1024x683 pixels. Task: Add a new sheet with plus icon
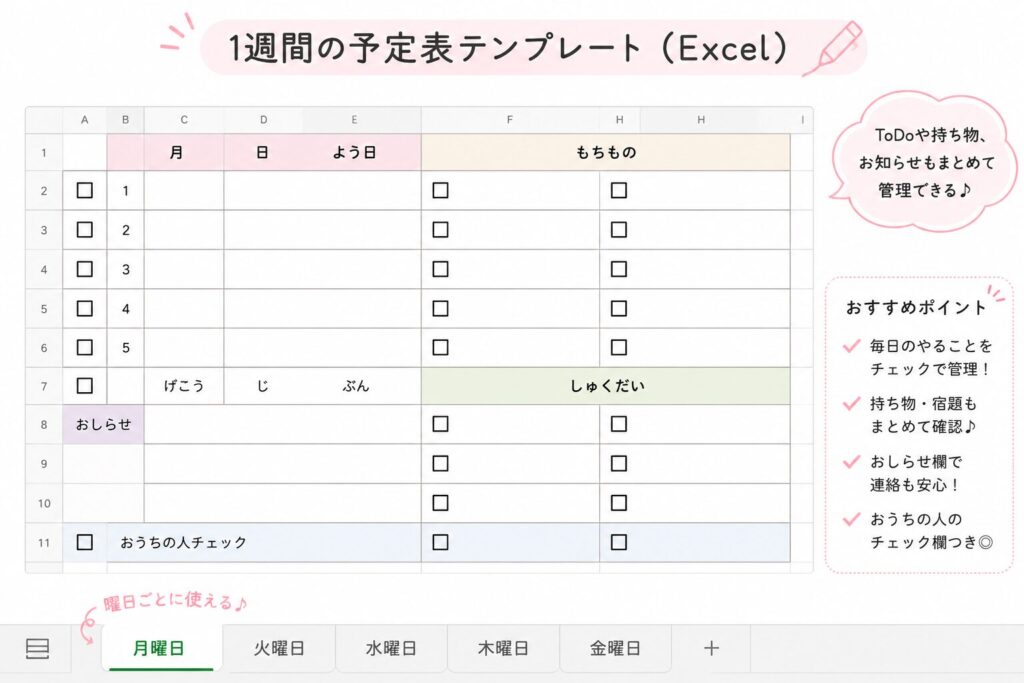coord(711,648)
